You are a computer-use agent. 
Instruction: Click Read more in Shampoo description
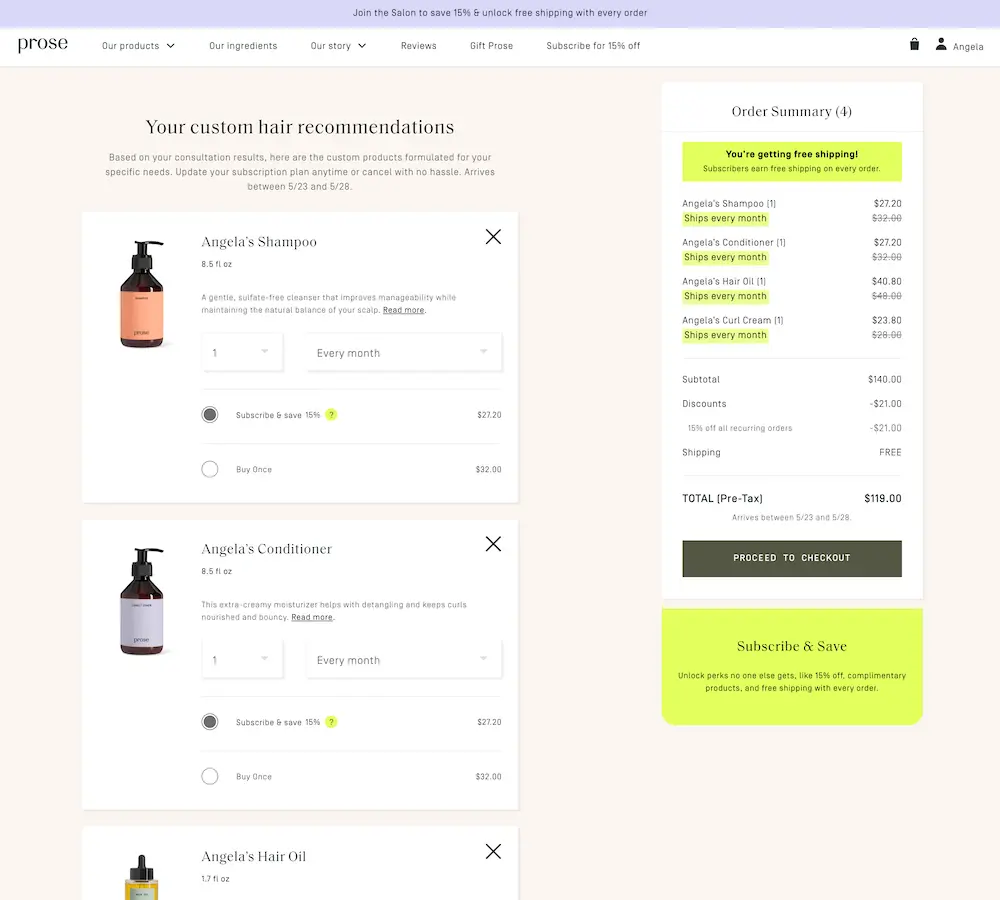pos(403,310)
